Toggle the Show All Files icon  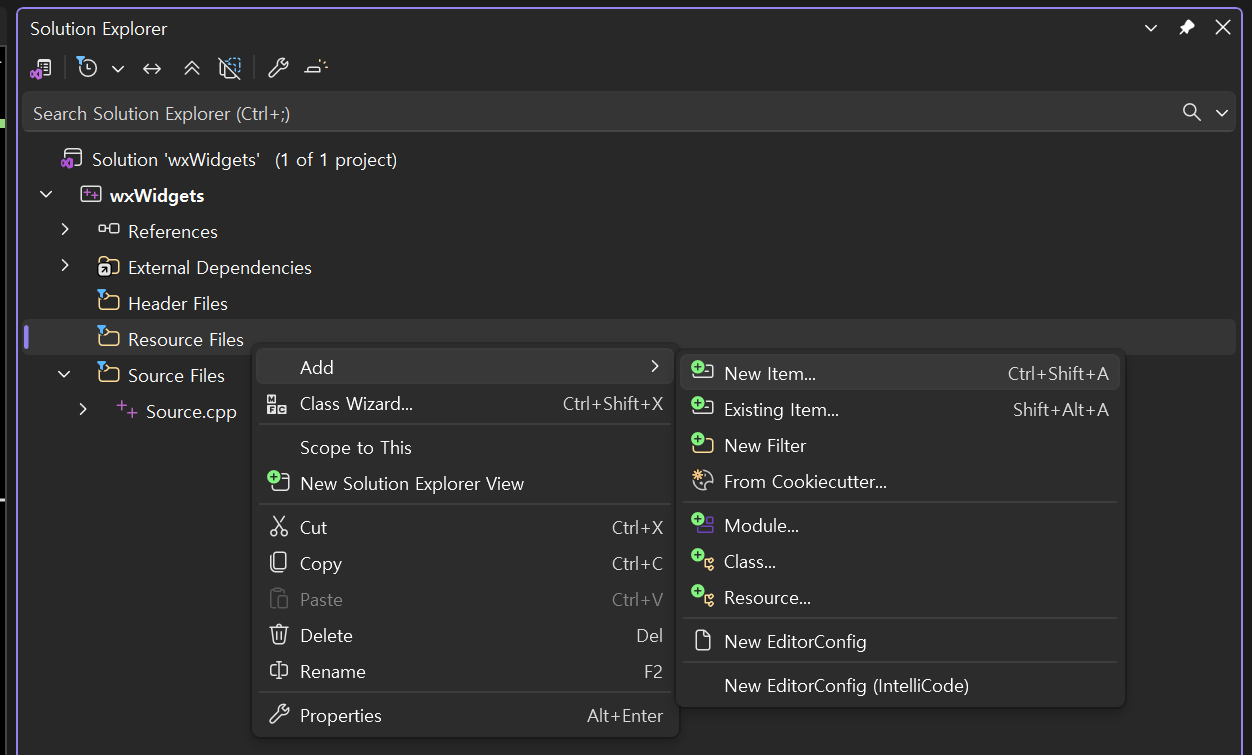[230, 68]
